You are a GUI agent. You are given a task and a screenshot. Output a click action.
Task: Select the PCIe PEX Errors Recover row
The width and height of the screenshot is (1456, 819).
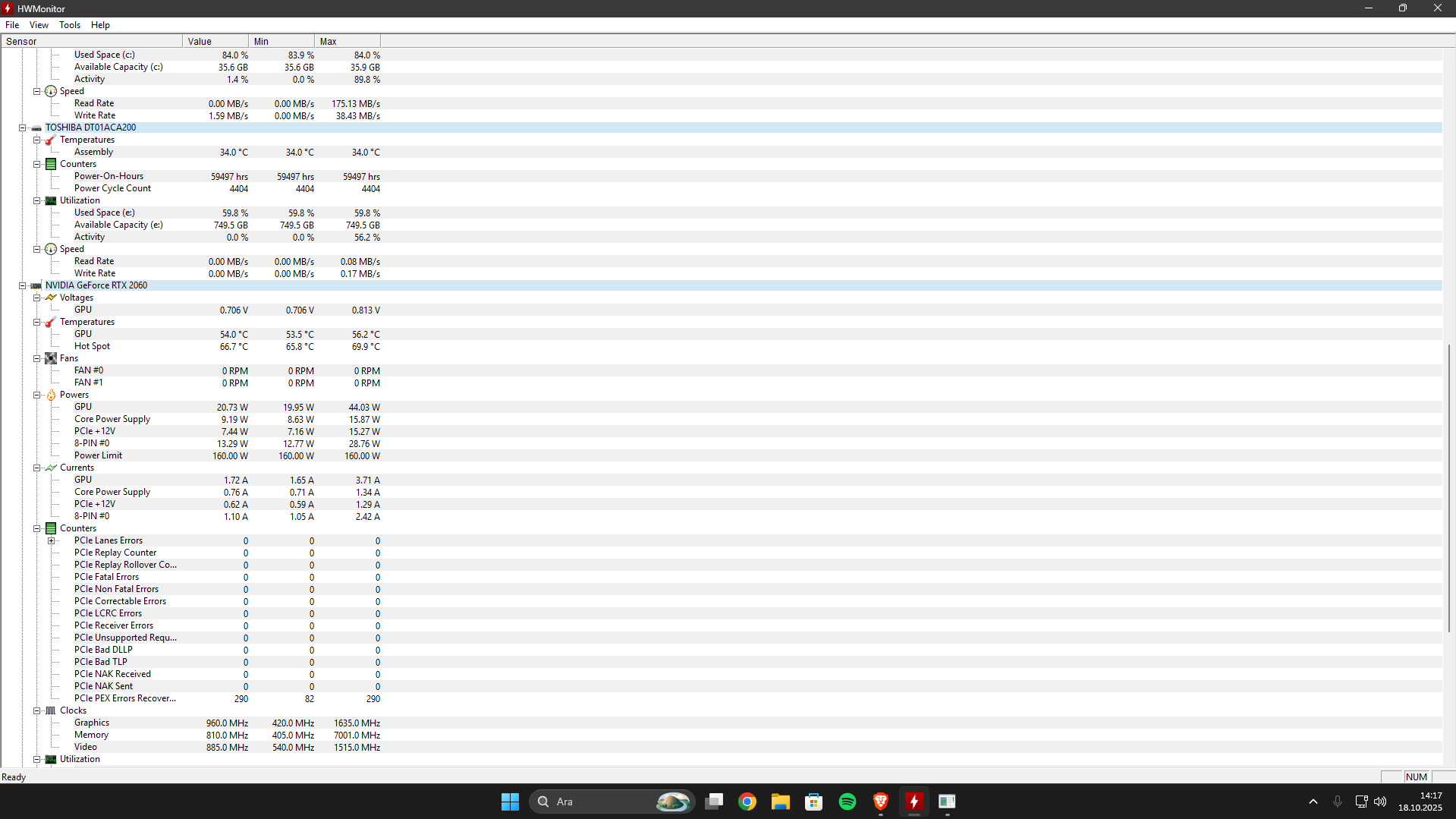click(722, 698)
